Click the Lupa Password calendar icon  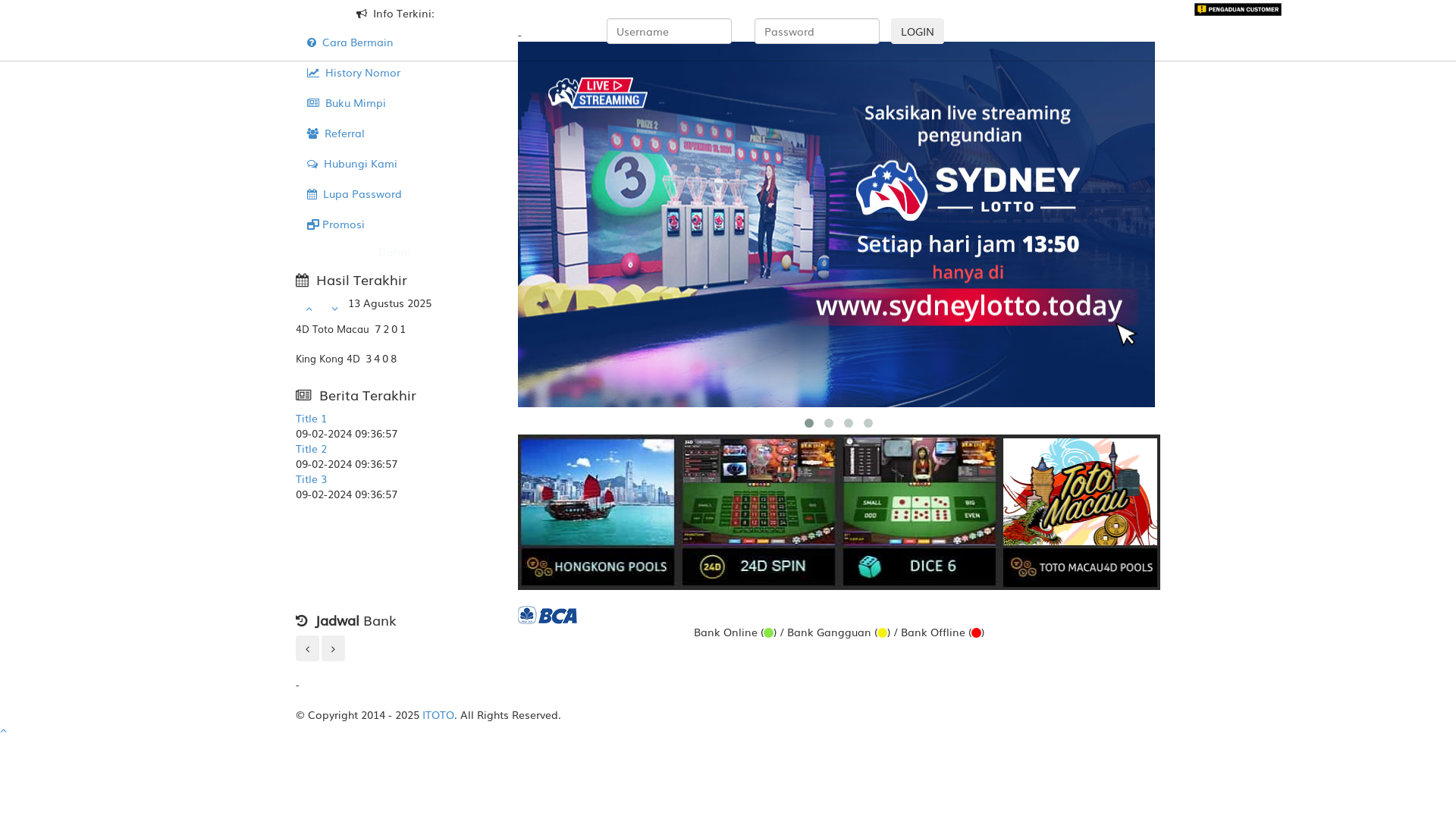pyautogui.click(x=312, y=194)
